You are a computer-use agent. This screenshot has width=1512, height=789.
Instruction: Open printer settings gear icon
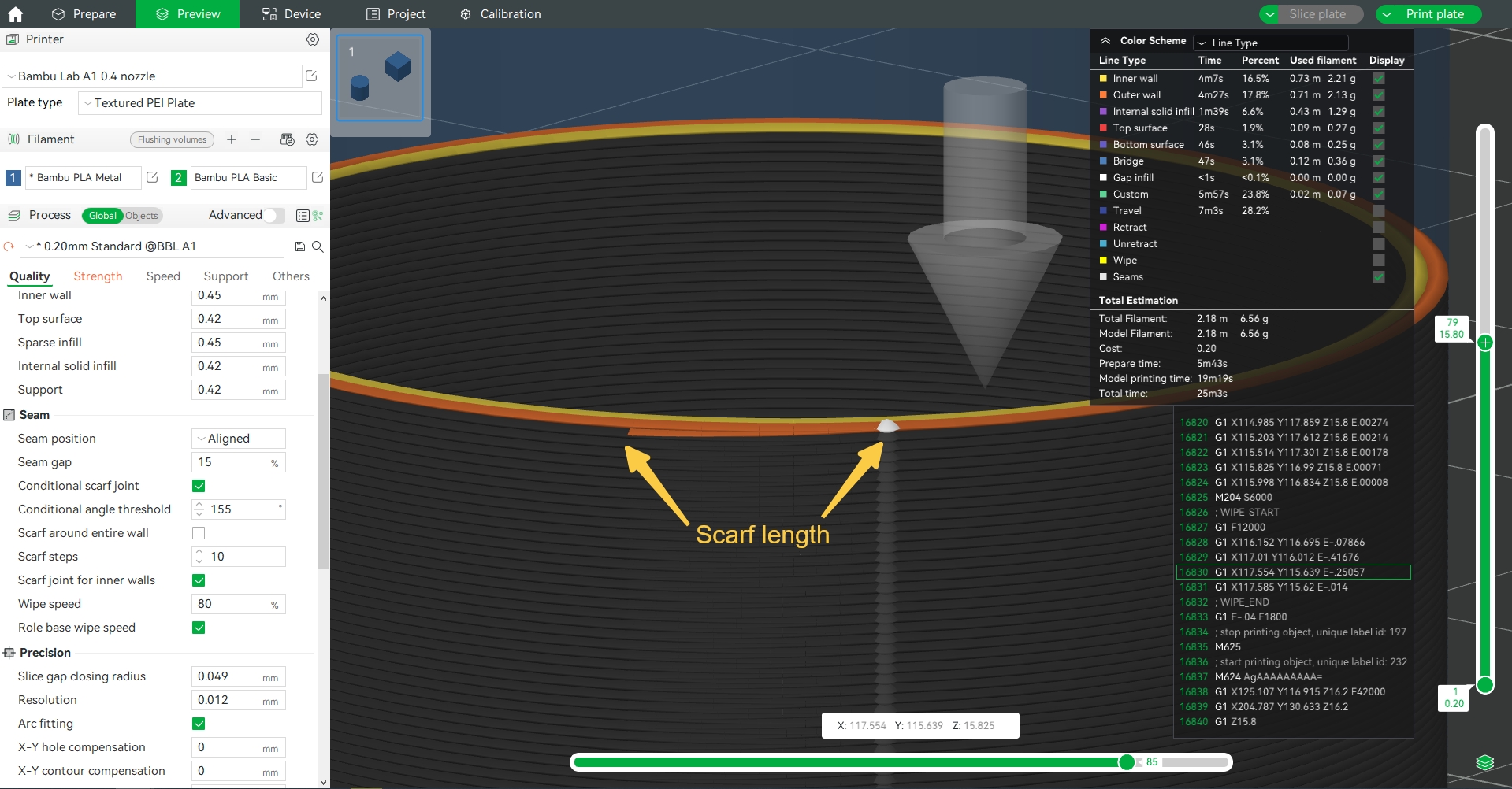point(313,39)
